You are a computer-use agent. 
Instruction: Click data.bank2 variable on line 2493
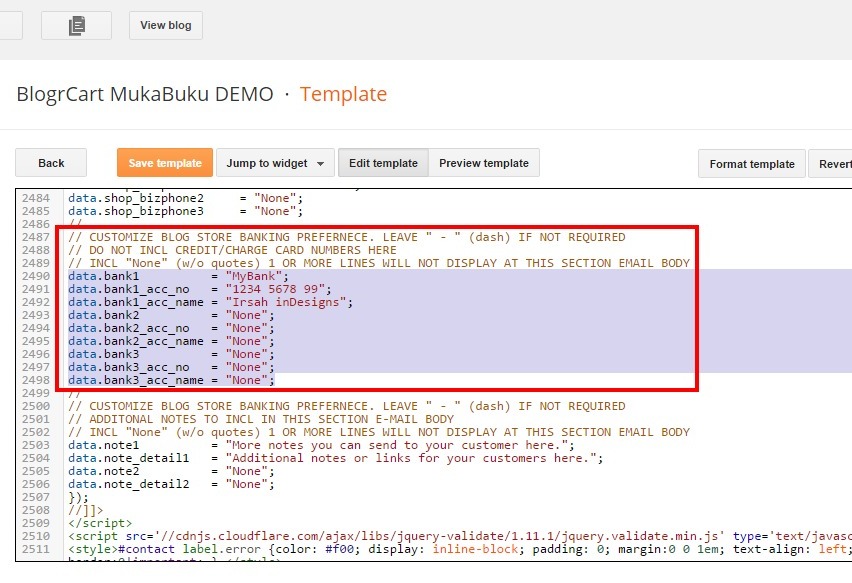[104, 315]
